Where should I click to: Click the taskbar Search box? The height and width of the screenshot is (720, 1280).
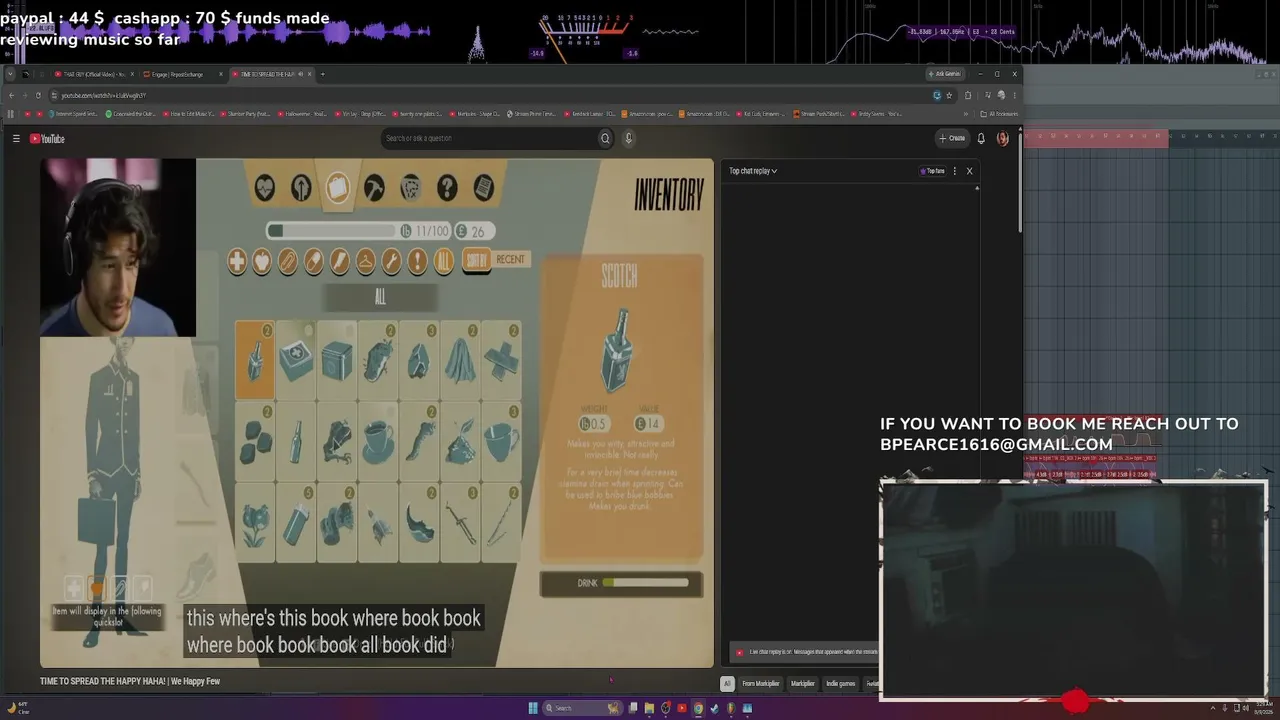pyautogui.click(x=583, y=708)
